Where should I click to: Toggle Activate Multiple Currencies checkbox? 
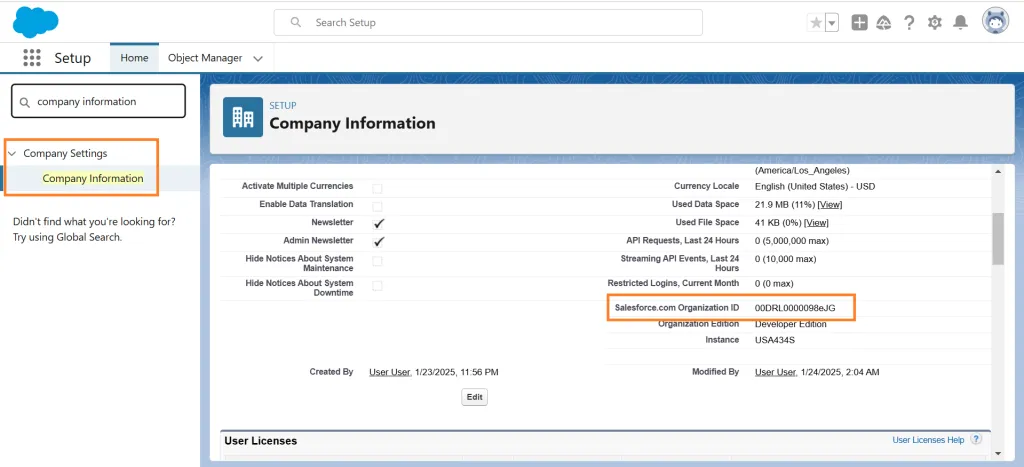[x=377, y=189]
